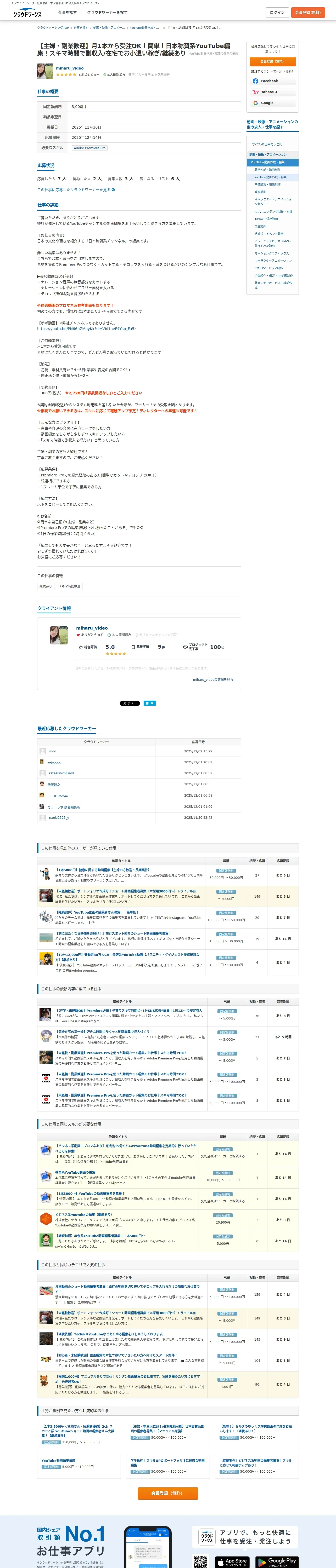Select すべての仕事カテゴリ in sidebar

pos(268,144)
